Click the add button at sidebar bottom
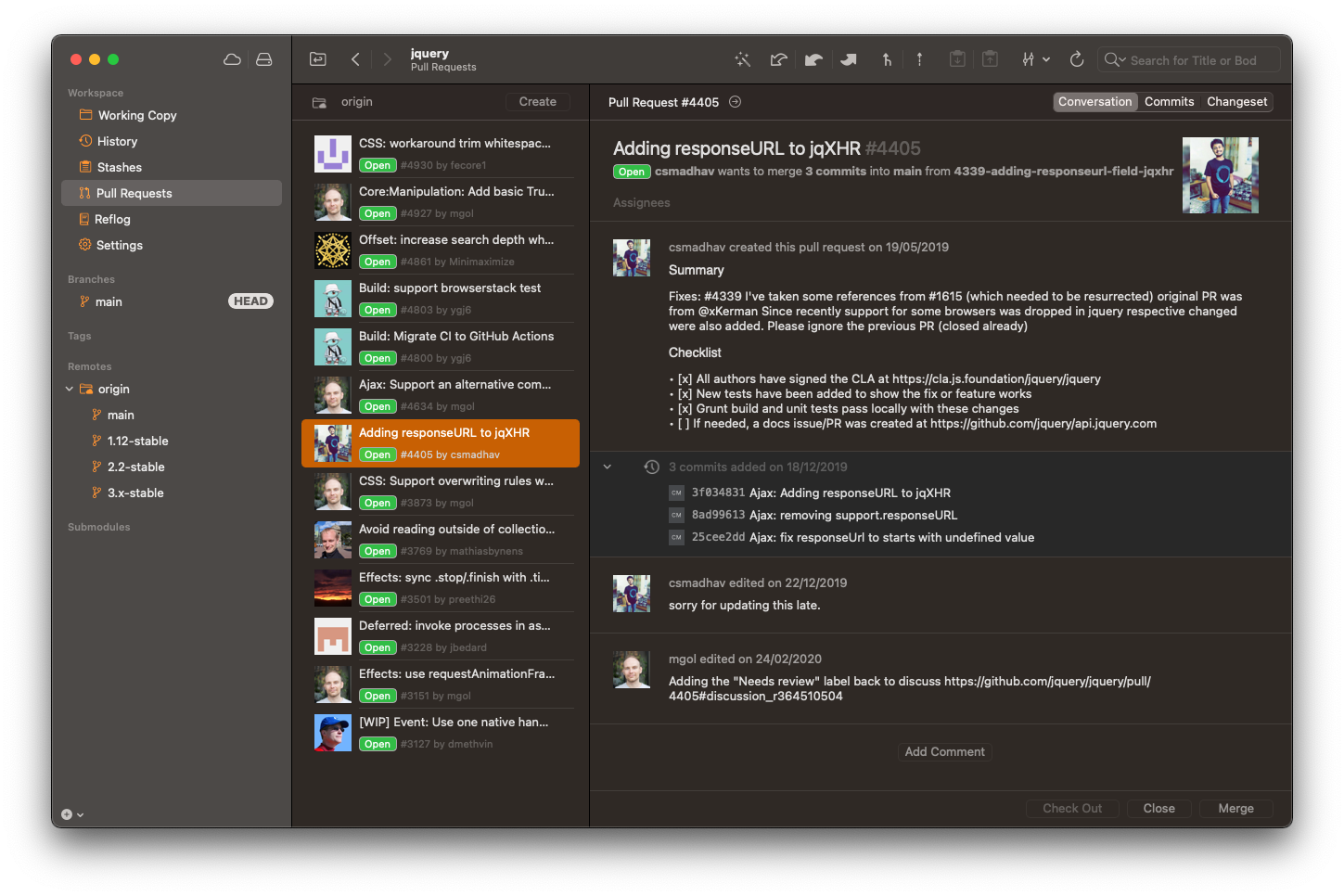The width and height of the screenshot is (1344, 896). pyautogui.click(x=67, y=814)
